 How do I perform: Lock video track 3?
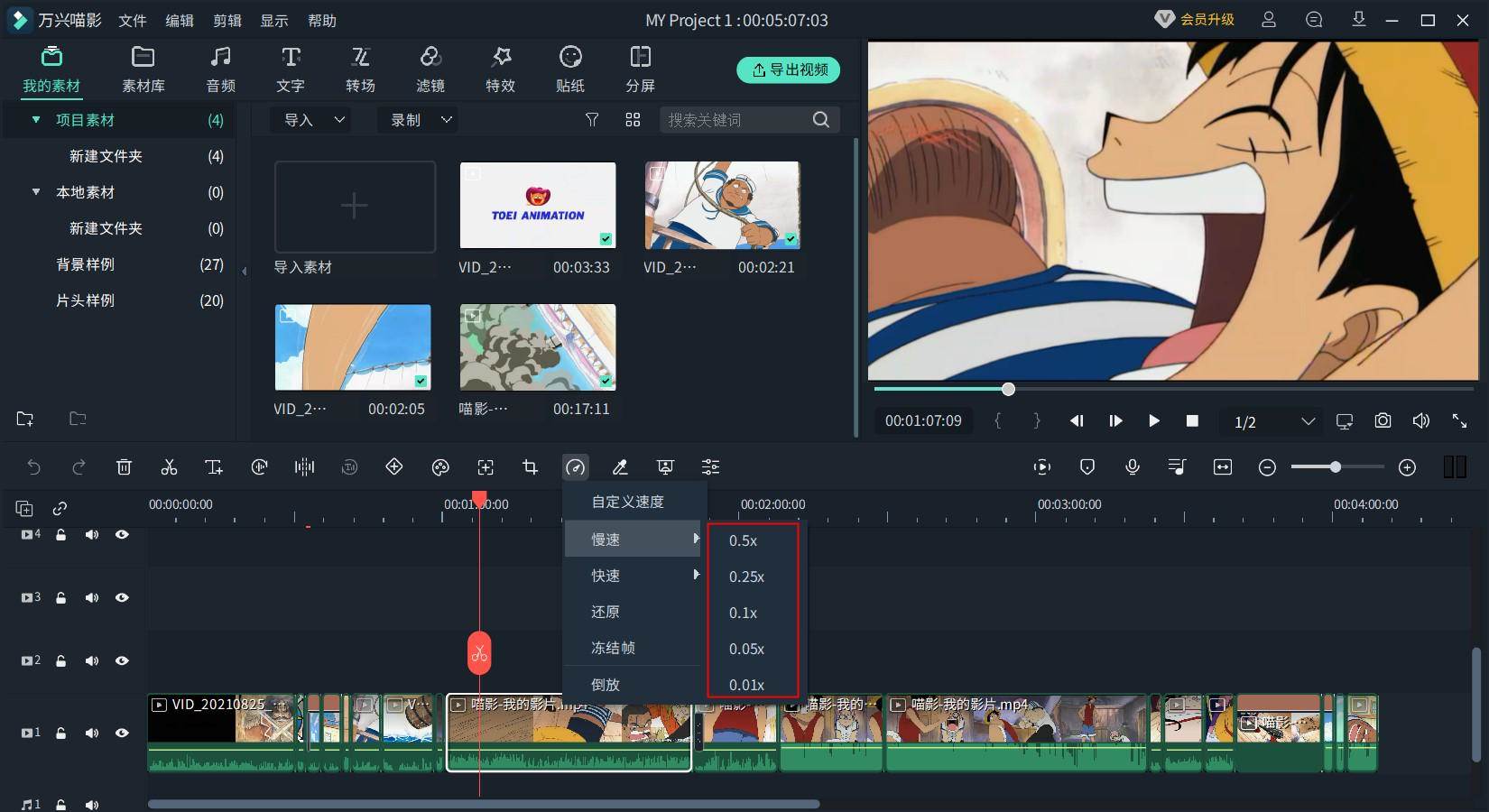[x=60, y=597]
